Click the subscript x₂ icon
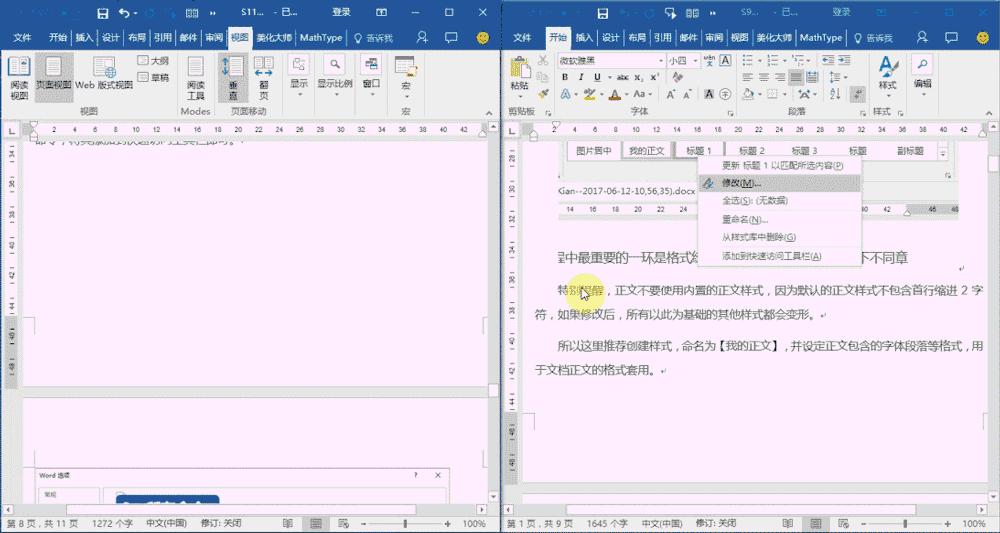This screenshot has height=533, width=1000. click(x=639, y=77)
